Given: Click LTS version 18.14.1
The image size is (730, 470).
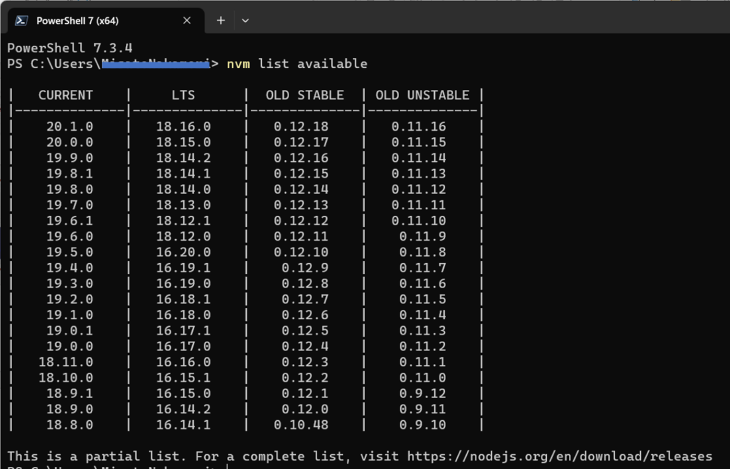Looking at the screenshot, I should (183, 174).
